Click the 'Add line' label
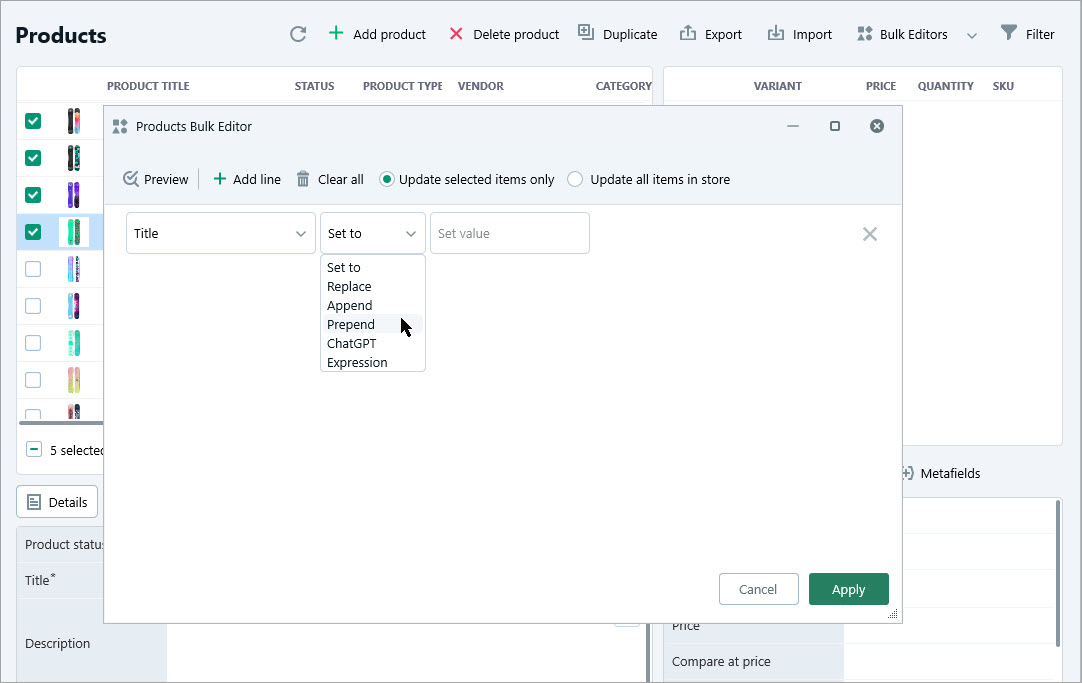The width and height of the screenshot is (1082, 683). click(257, 179)
